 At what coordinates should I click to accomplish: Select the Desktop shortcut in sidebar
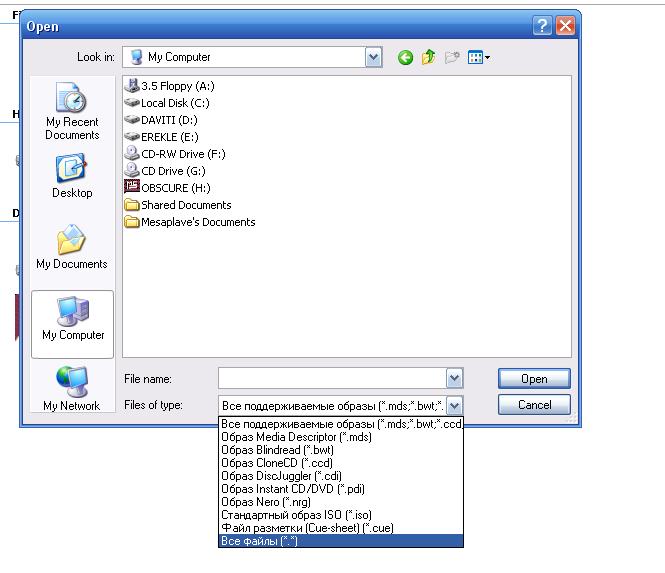coord(72,176)
